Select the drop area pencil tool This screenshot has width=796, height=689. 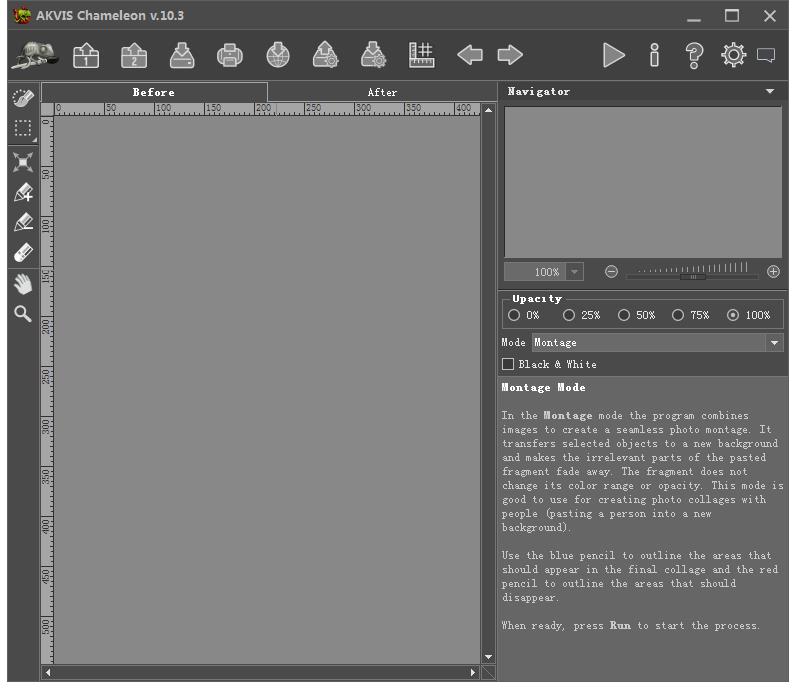(23, 222)
